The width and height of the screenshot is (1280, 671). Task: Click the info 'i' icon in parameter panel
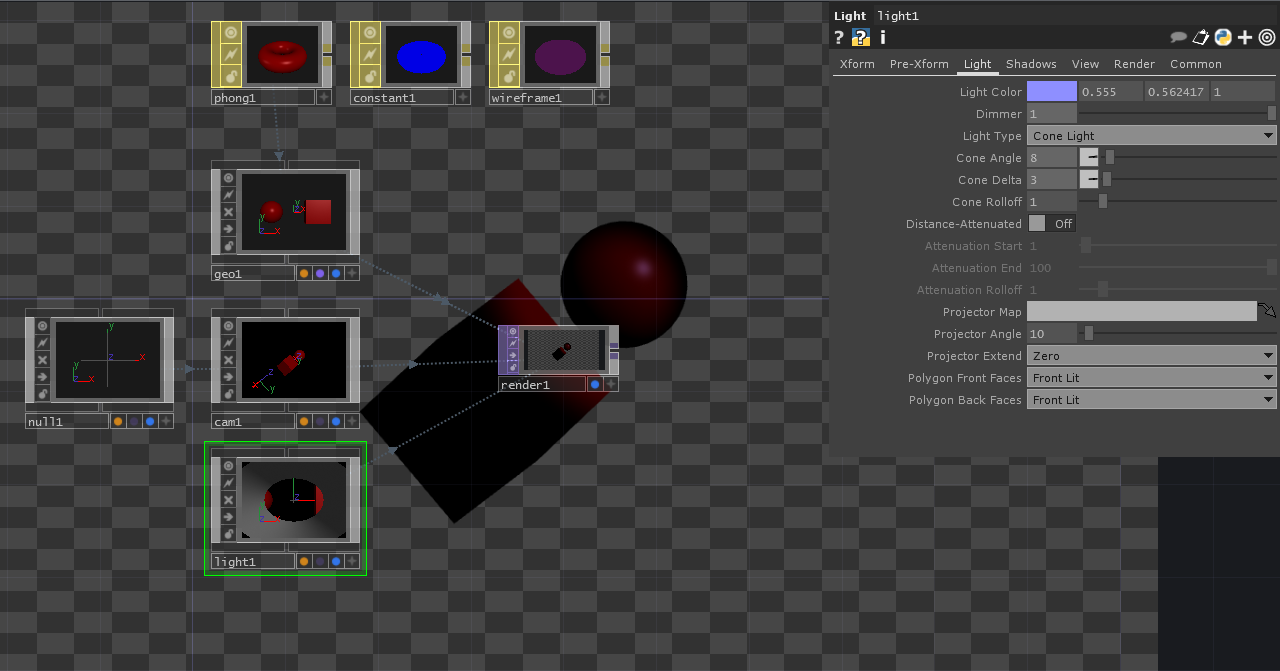883,38
